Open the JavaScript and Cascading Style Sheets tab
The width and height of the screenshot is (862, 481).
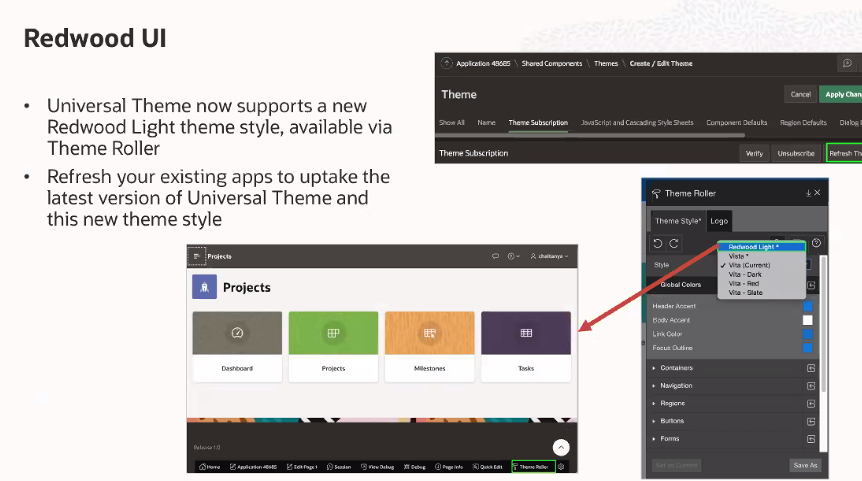(x=637, y=123)
